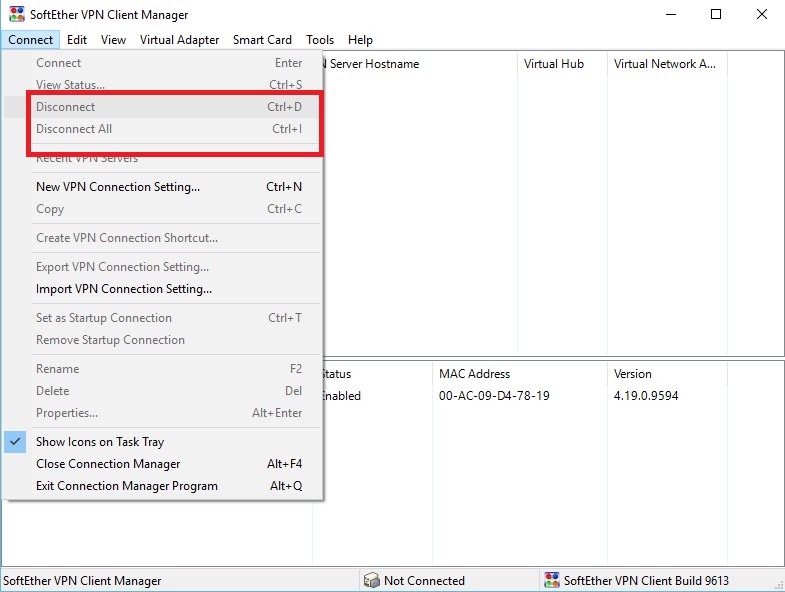
Task: Choose Disconnect All menu entry
Action: tap(162, 129)
